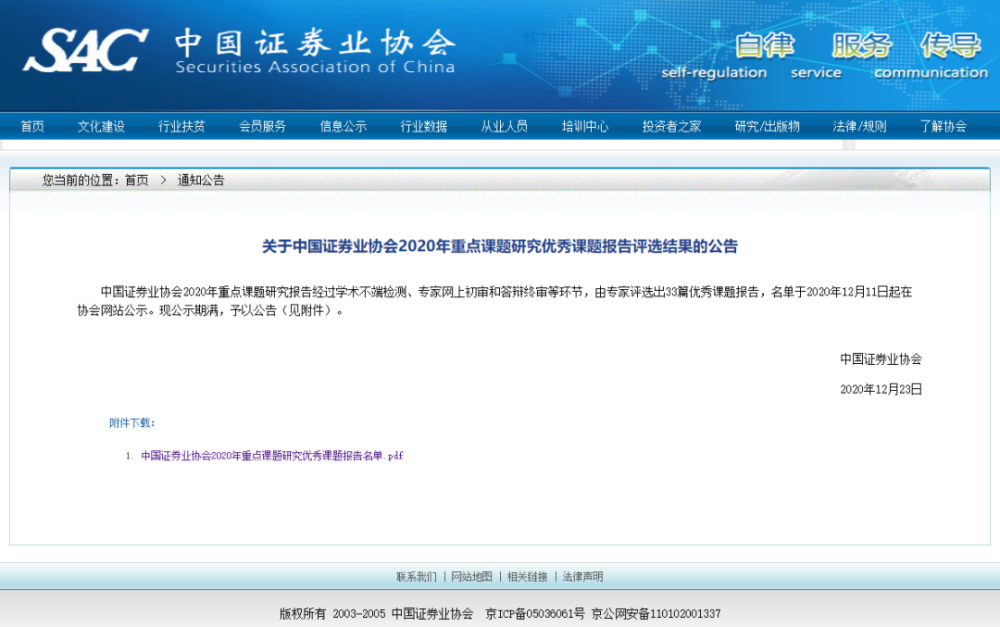Click the 附件下载 label

coord(132,423)
